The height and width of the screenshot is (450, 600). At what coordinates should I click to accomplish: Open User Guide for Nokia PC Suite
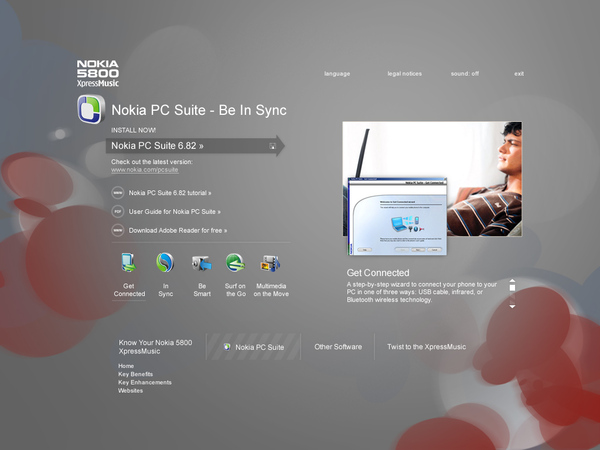pos(174,212)
